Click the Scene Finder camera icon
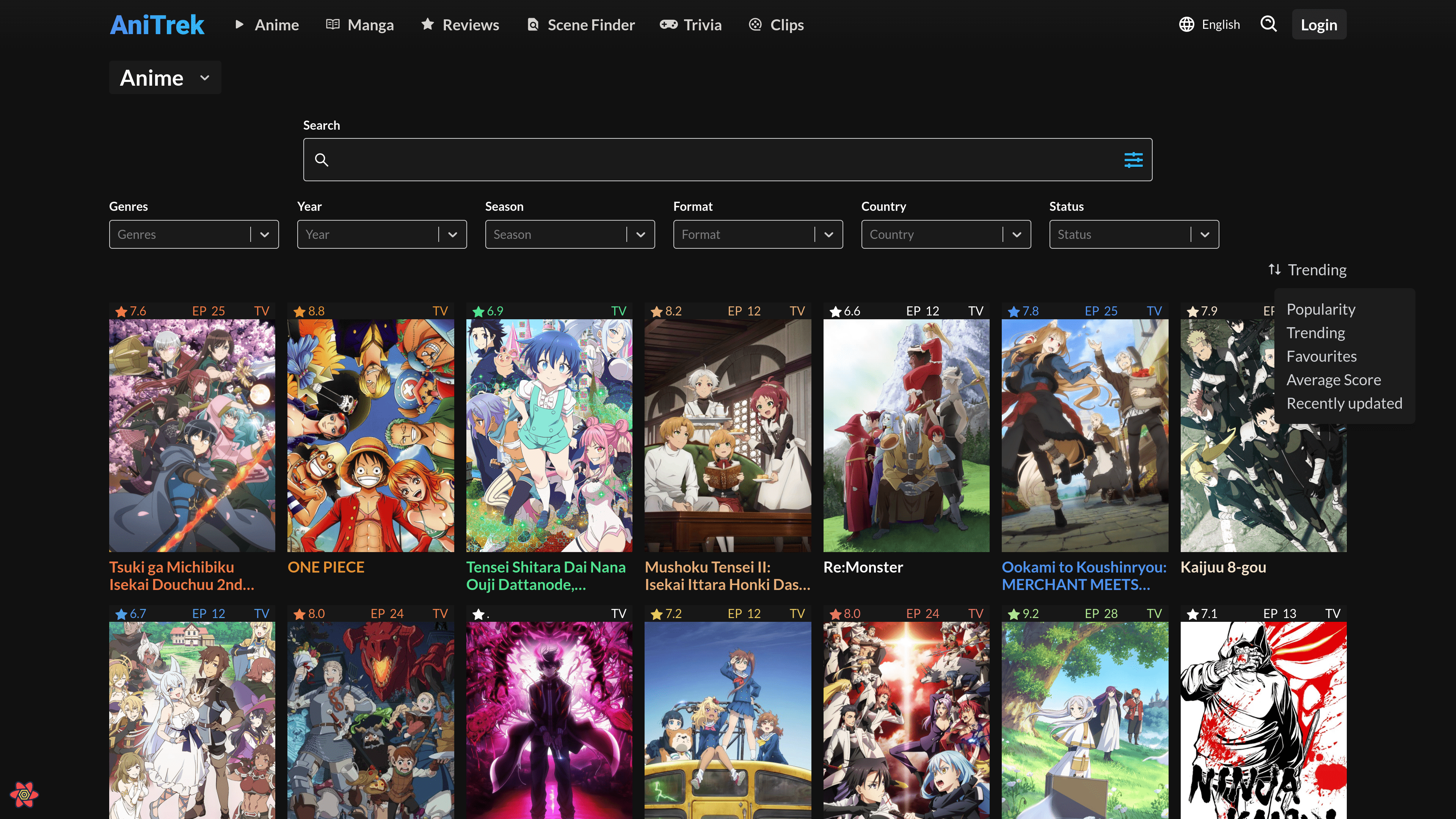 [x=533, y=24]
